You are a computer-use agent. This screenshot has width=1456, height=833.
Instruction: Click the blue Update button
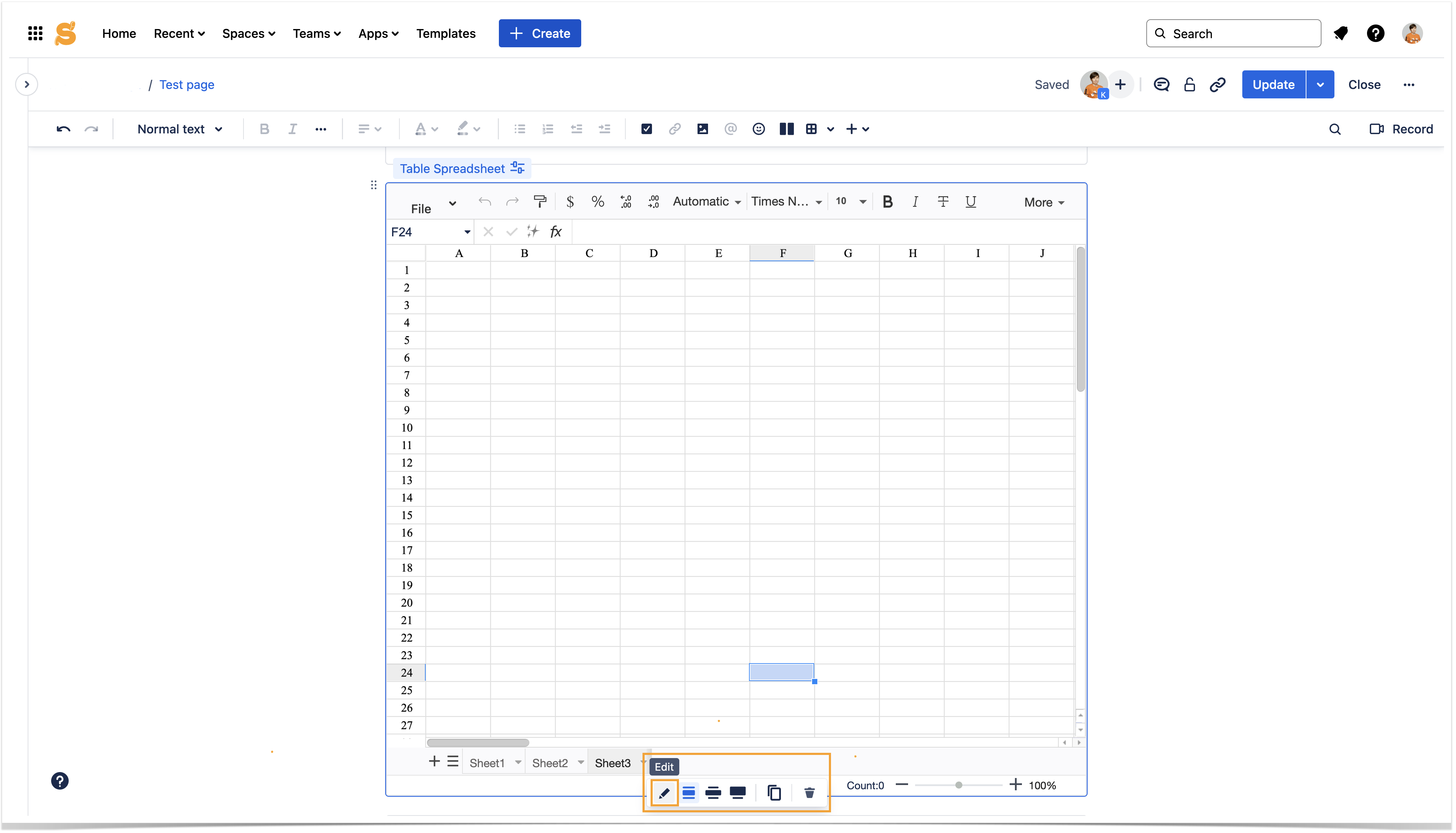tap(1273, 85)
